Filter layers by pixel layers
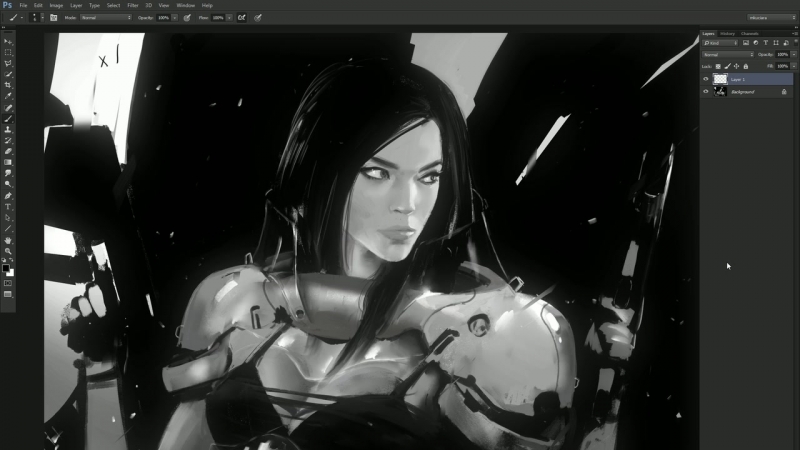 pyautogui.click(x=746, y=43)
